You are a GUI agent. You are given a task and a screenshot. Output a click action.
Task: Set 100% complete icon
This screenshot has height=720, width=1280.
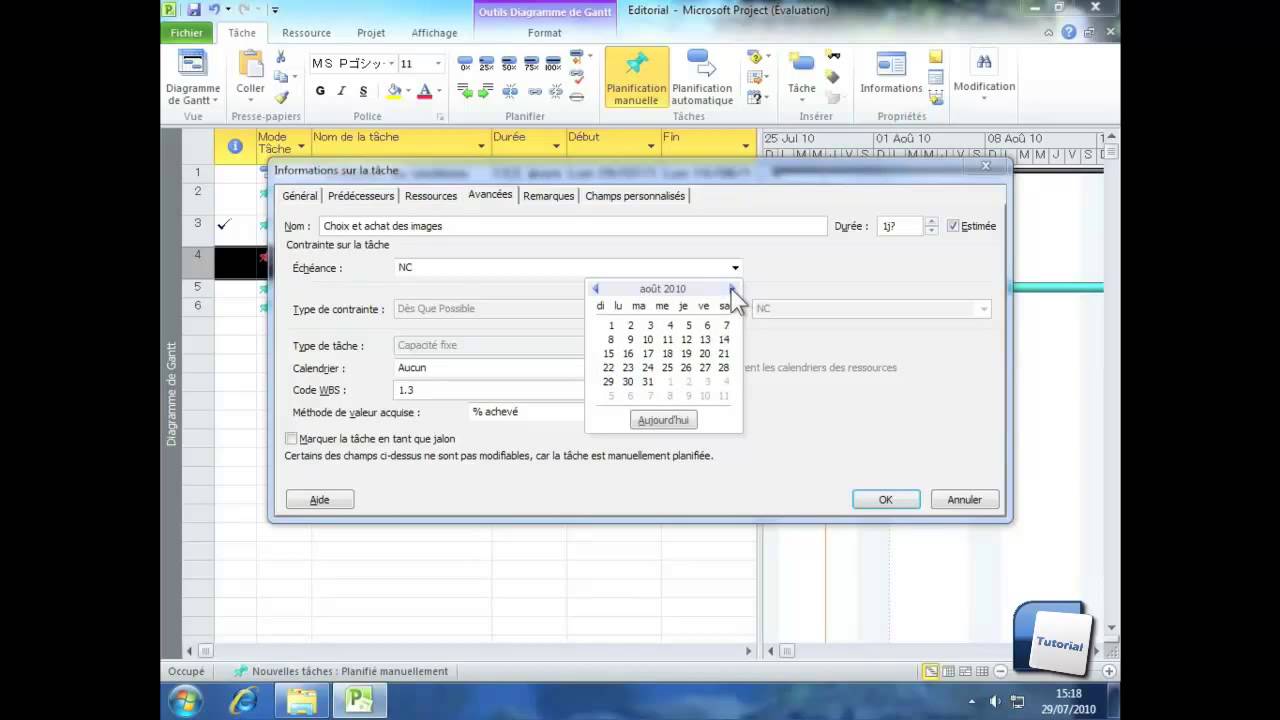click(553, 64)
